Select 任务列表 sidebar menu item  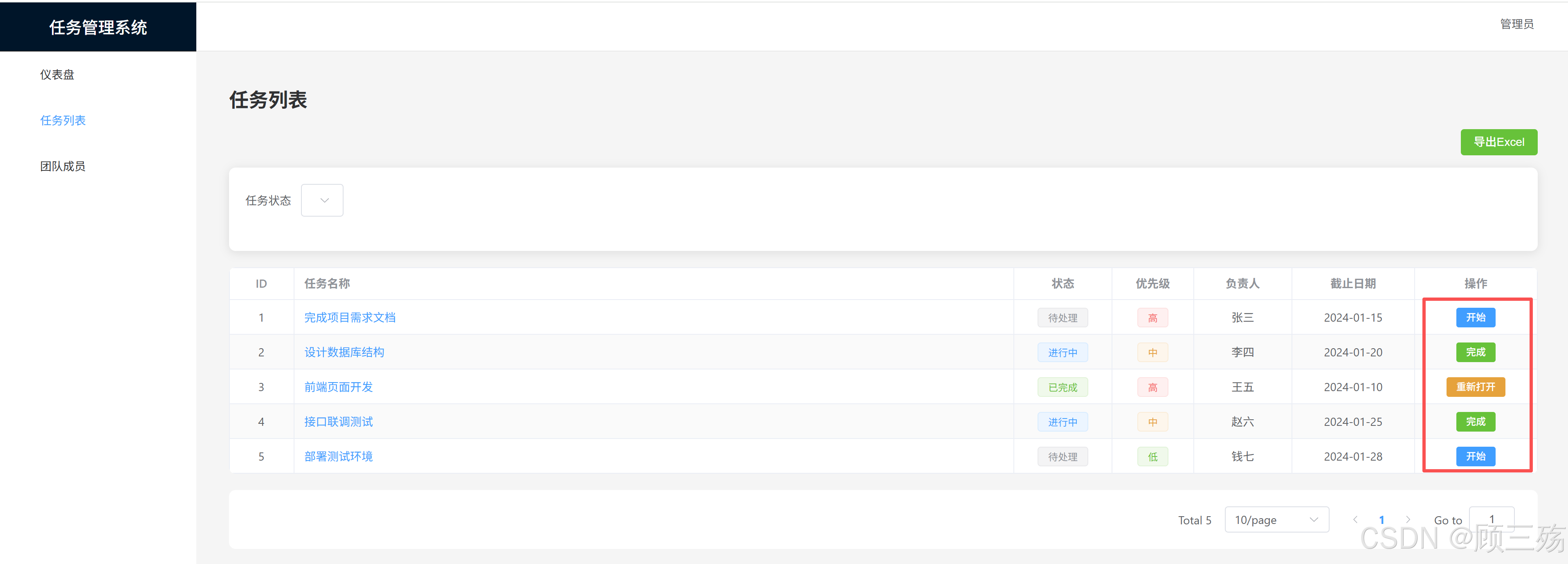pos(63,121)
